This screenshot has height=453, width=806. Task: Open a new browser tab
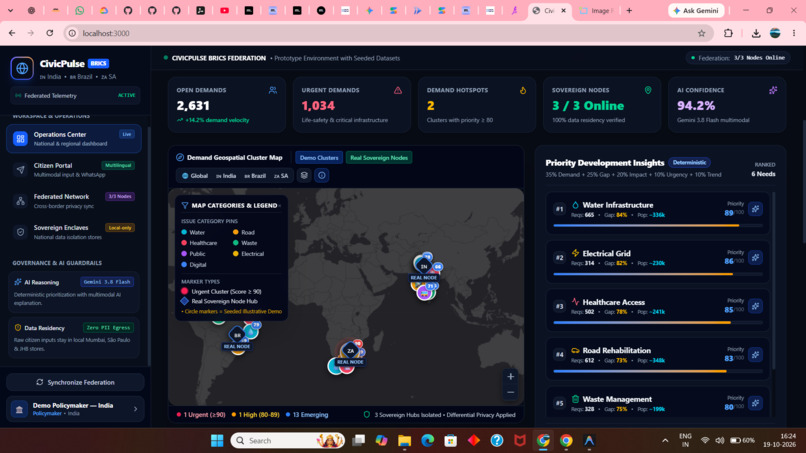(629, 10)
